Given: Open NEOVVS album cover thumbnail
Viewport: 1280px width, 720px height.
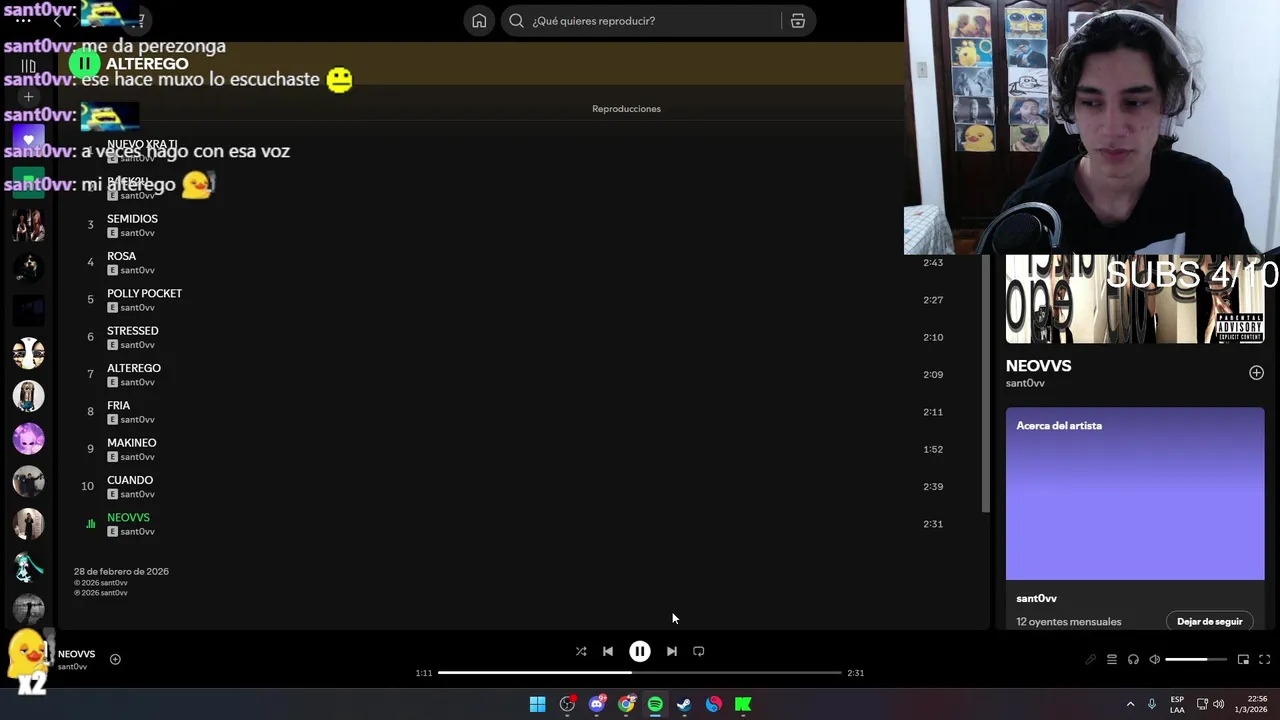Looking at the screenshot, I should [x=1135, y=299].
